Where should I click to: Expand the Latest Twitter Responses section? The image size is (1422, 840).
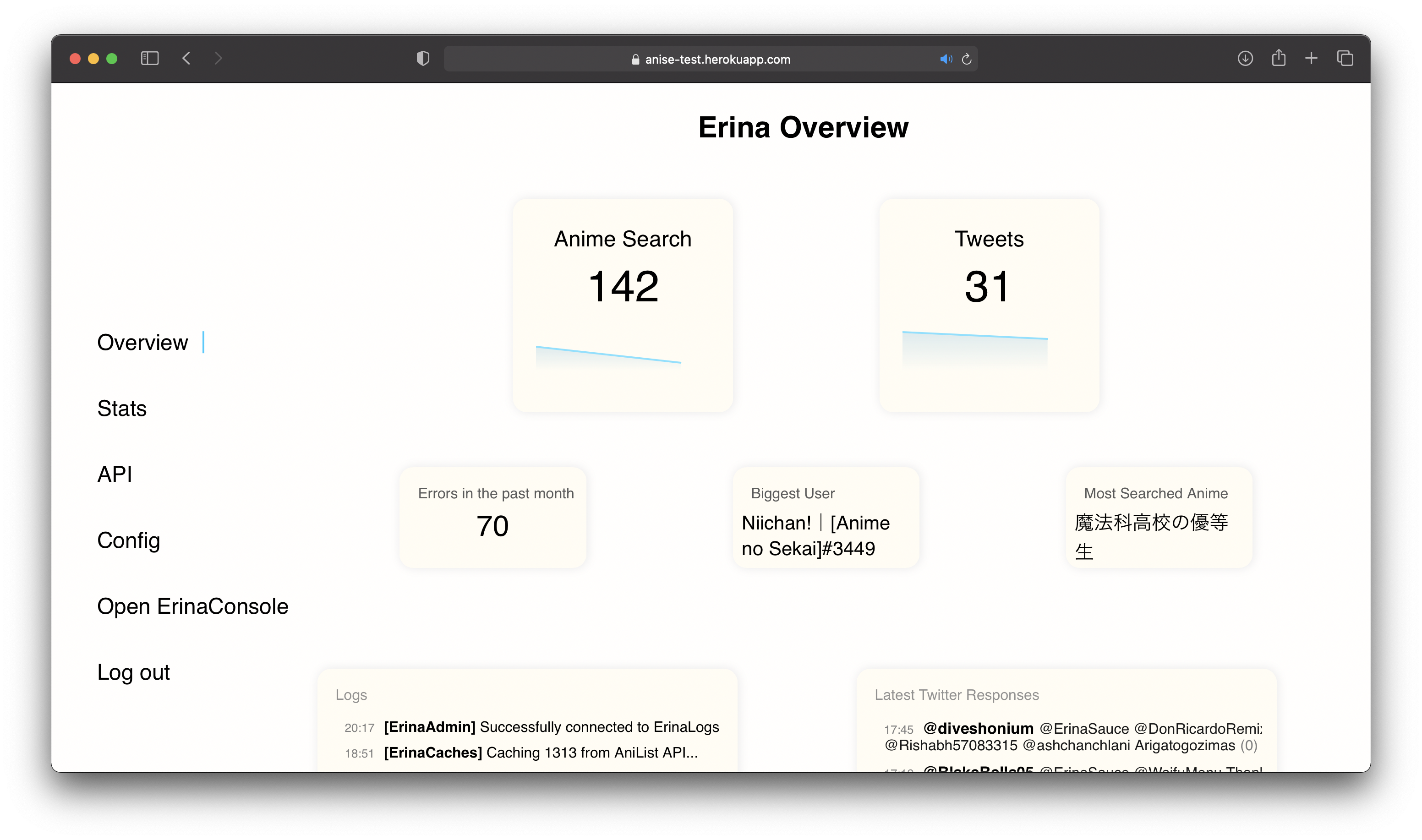(x=956, y=694)
